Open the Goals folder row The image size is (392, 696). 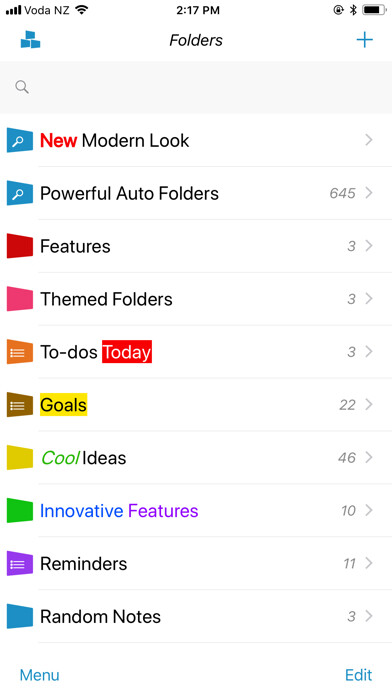[x=196, y=404]
